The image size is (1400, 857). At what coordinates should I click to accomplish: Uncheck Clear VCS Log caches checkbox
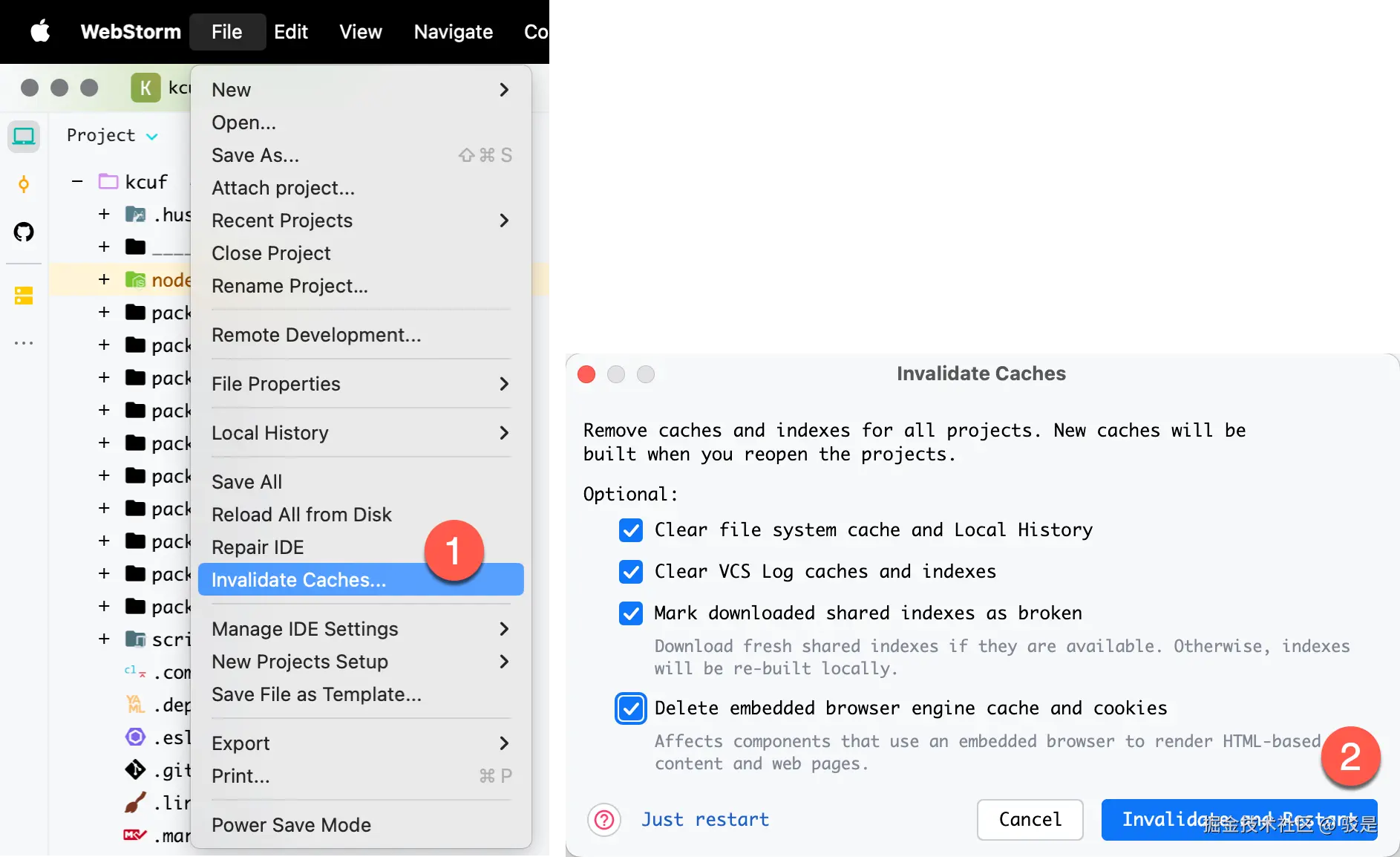(x=631, y=572)
